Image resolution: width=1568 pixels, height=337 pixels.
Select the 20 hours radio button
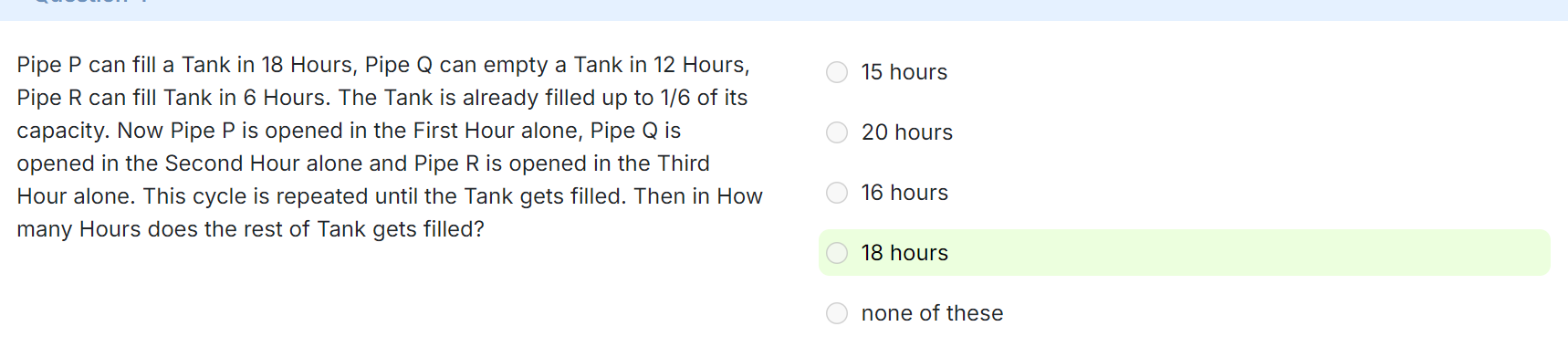[837, 132]
